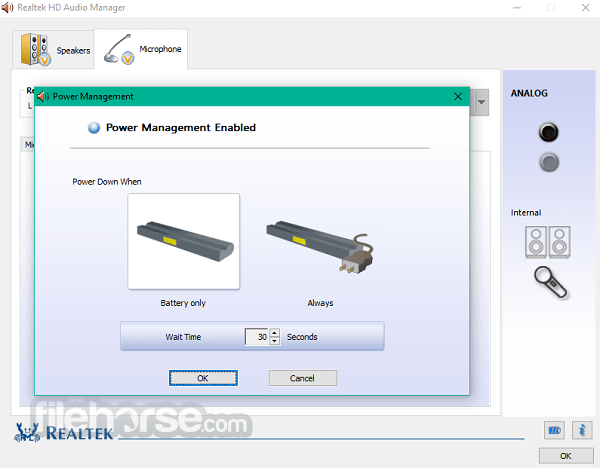Open the power management battery icon

click(554, 430)
